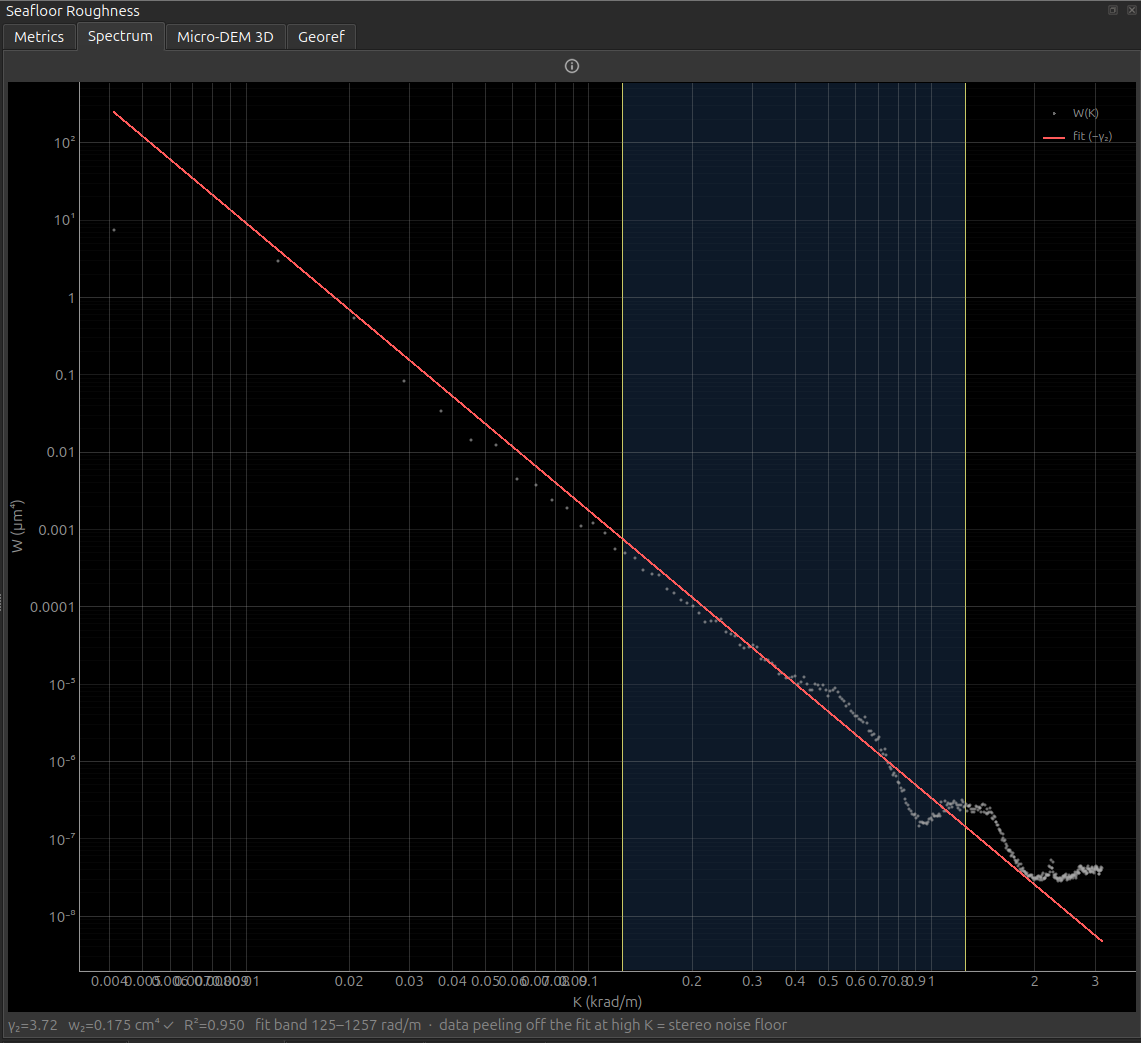Viewport: 1141px width, 1043px height.
Task: Click the '0.001' y-axis tick label
Action: [56, 530]
